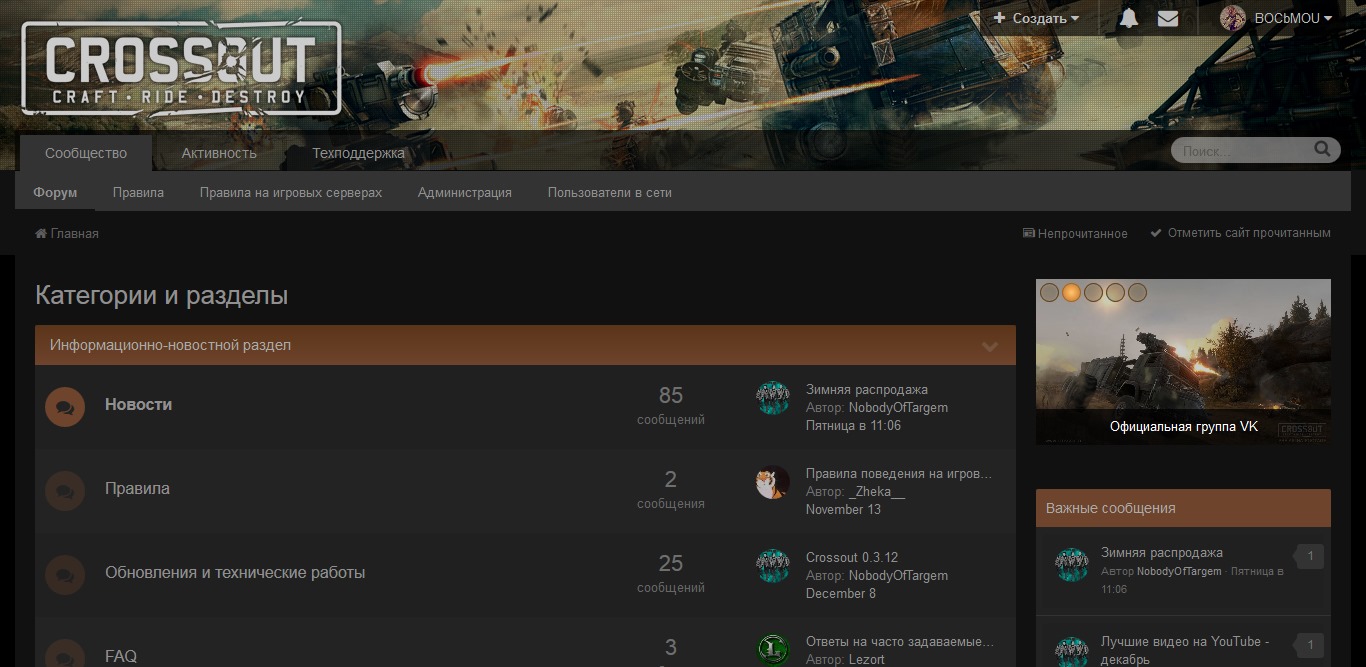Click the FAQ forum bubble icon

click(x=65, y=652)
